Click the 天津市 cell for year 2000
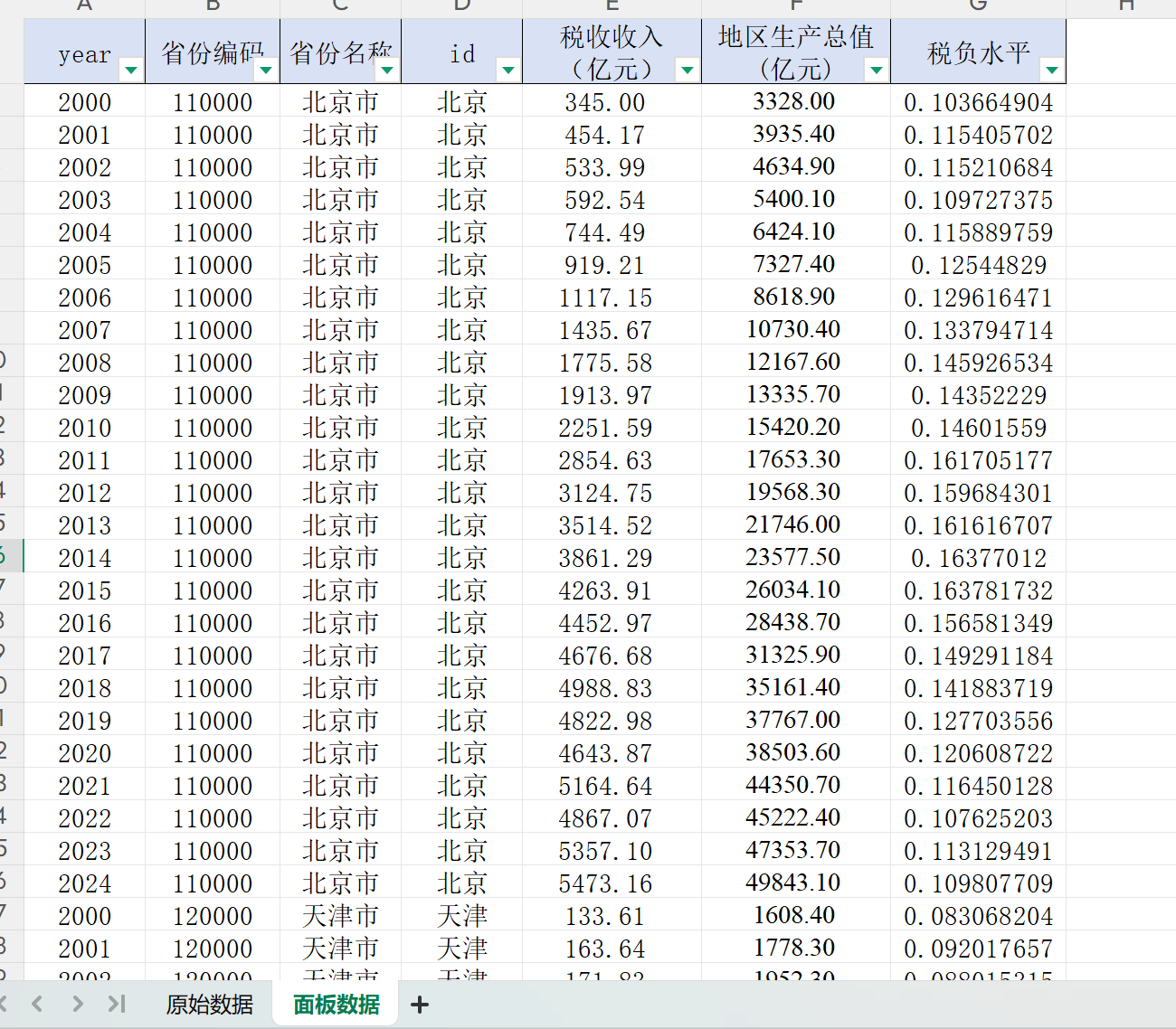The width and height of the screenshot is (1176, 1029). click(x=340, y=916)
